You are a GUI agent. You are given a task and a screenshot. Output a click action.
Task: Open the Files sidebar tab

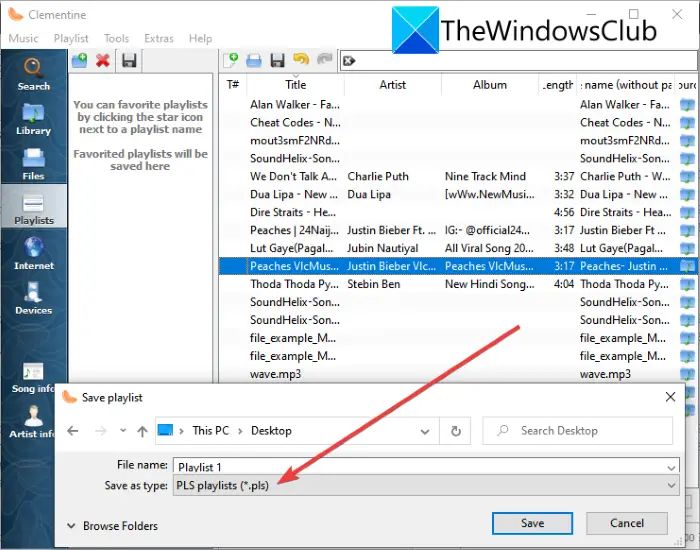click(x=33, y=163)
